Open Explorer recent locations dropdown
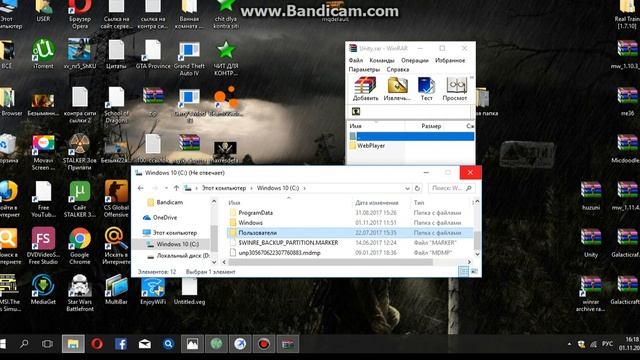The height and width of the screenshot is (360, 640). pos(166,188)
